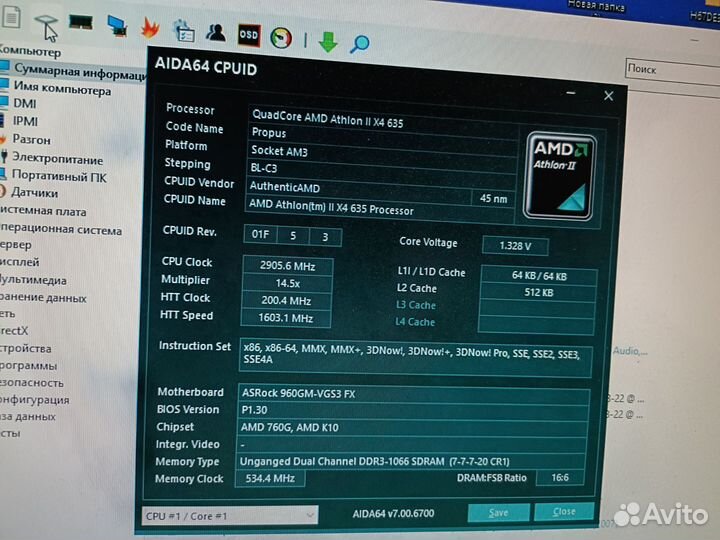Expand Устройства category in sidebar
The height and width of the screenshot is (540, 720).
click(26, 348)
